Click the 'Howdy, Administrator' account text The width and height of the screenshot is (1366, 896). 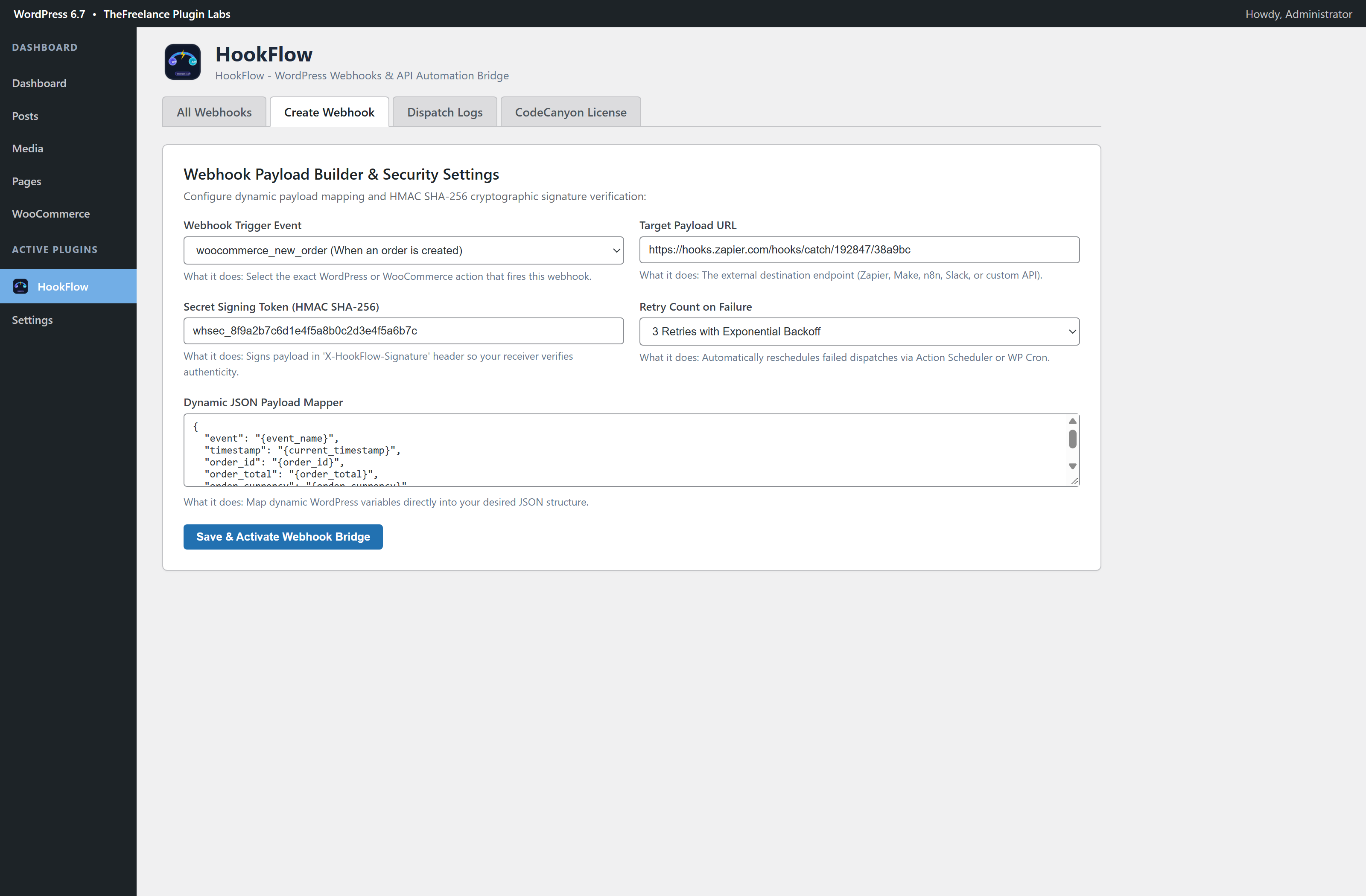tap(1298, 14)
